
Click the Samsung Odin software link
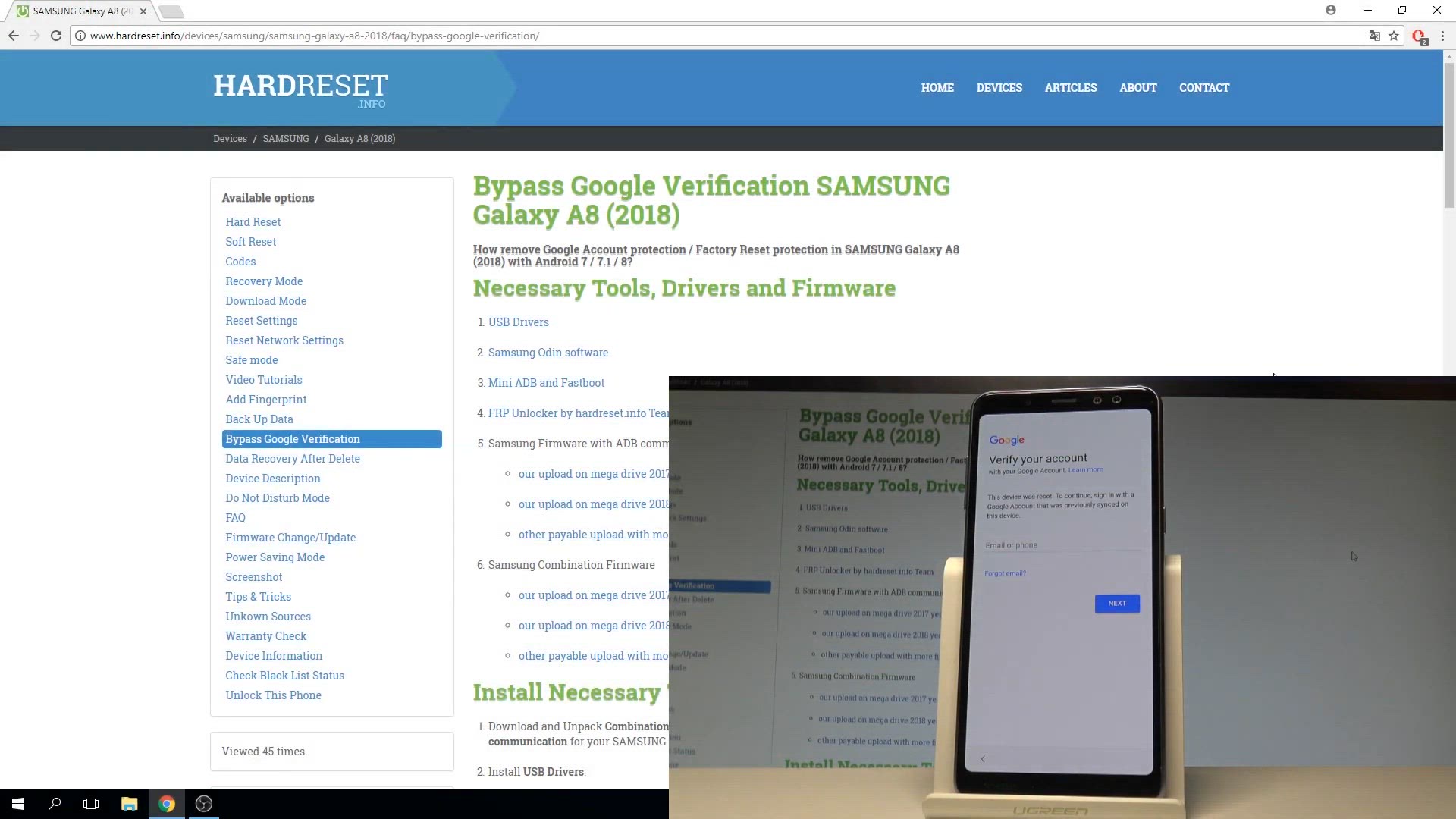tap(548, 352)
